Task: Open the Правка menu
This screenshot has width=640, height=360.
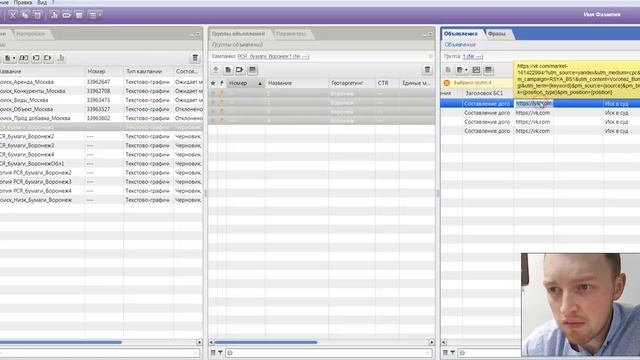Action: pyautogui.click(x=23, y=2)
